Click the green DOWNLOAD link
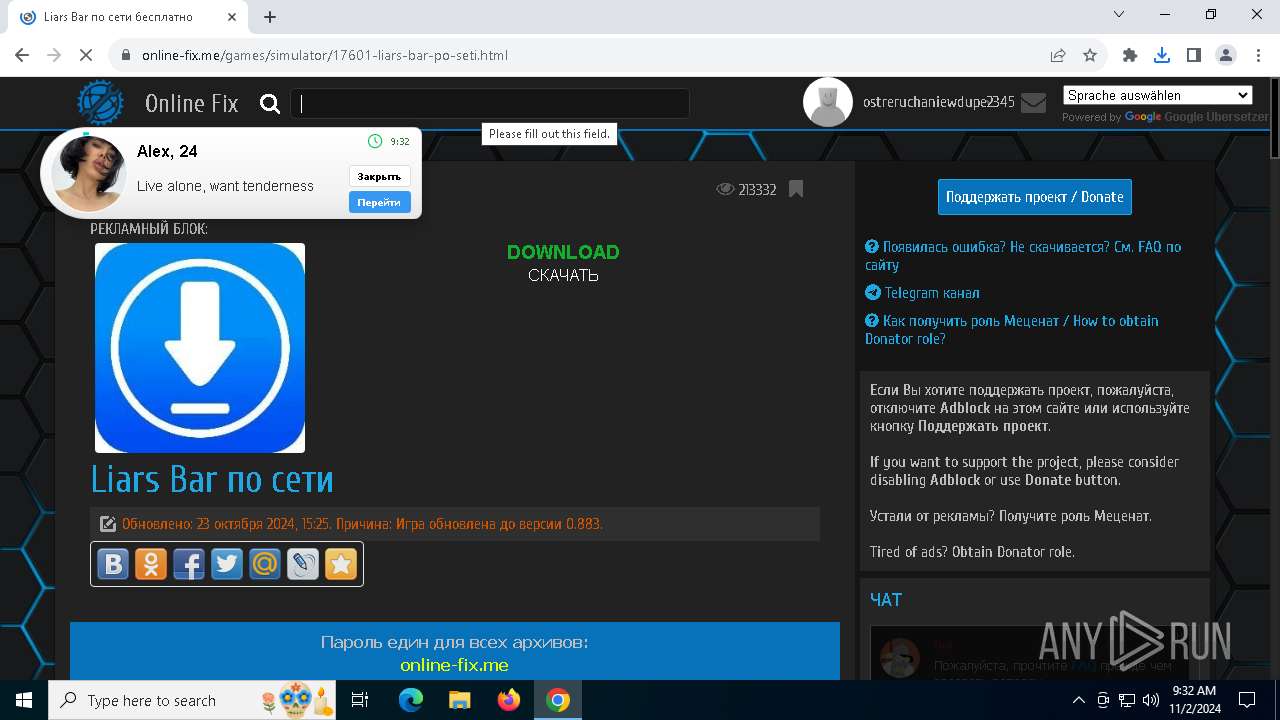 [563, 252]
